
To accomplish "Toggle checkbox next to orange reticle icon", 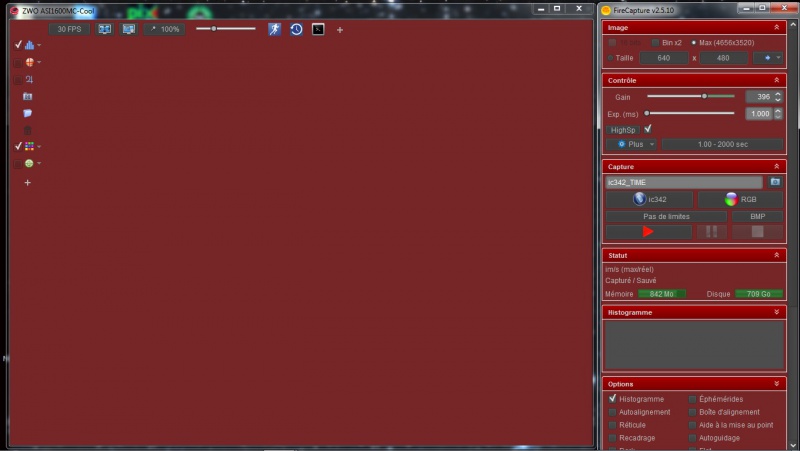I will click(18, 63).
